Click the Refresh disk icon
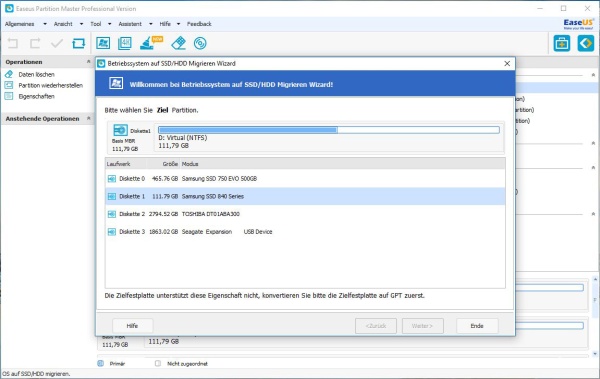The height and width of the screenshot is (379, 600). click(x=79, y=43)
